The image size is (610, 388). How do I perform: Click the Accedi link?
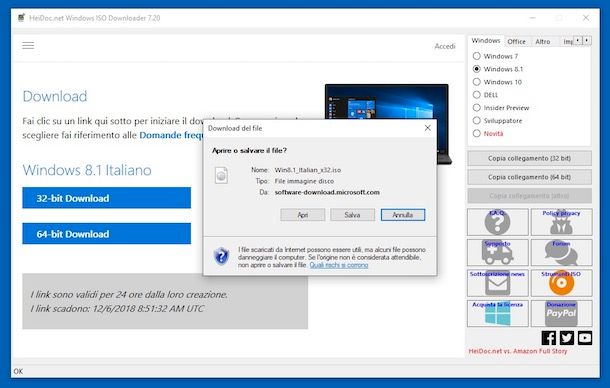pyautogui.click(x=445, y=46)
